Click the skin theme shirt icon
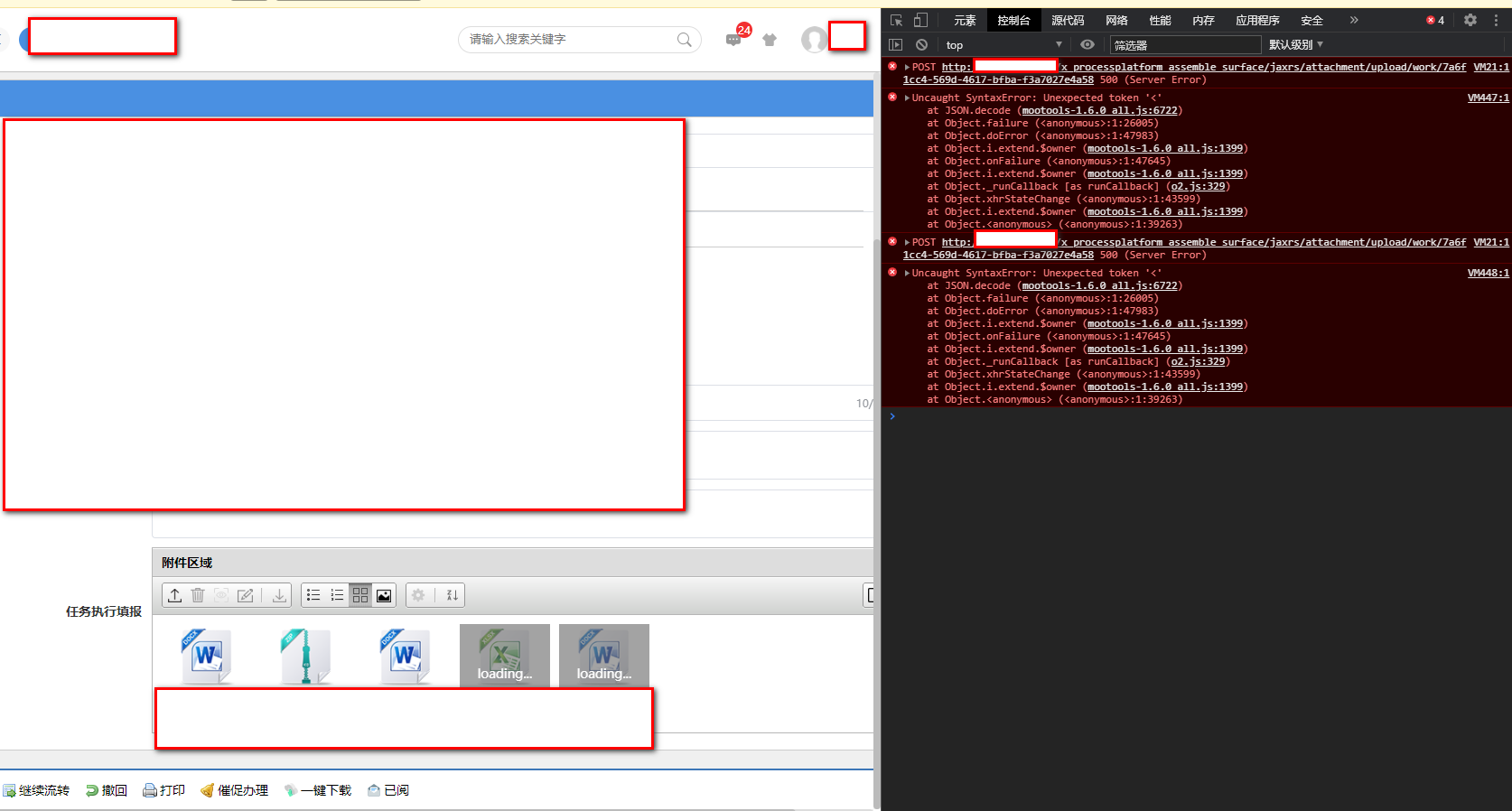The image size is (1512, 811). pyautogui.click(x=770, y=40)
